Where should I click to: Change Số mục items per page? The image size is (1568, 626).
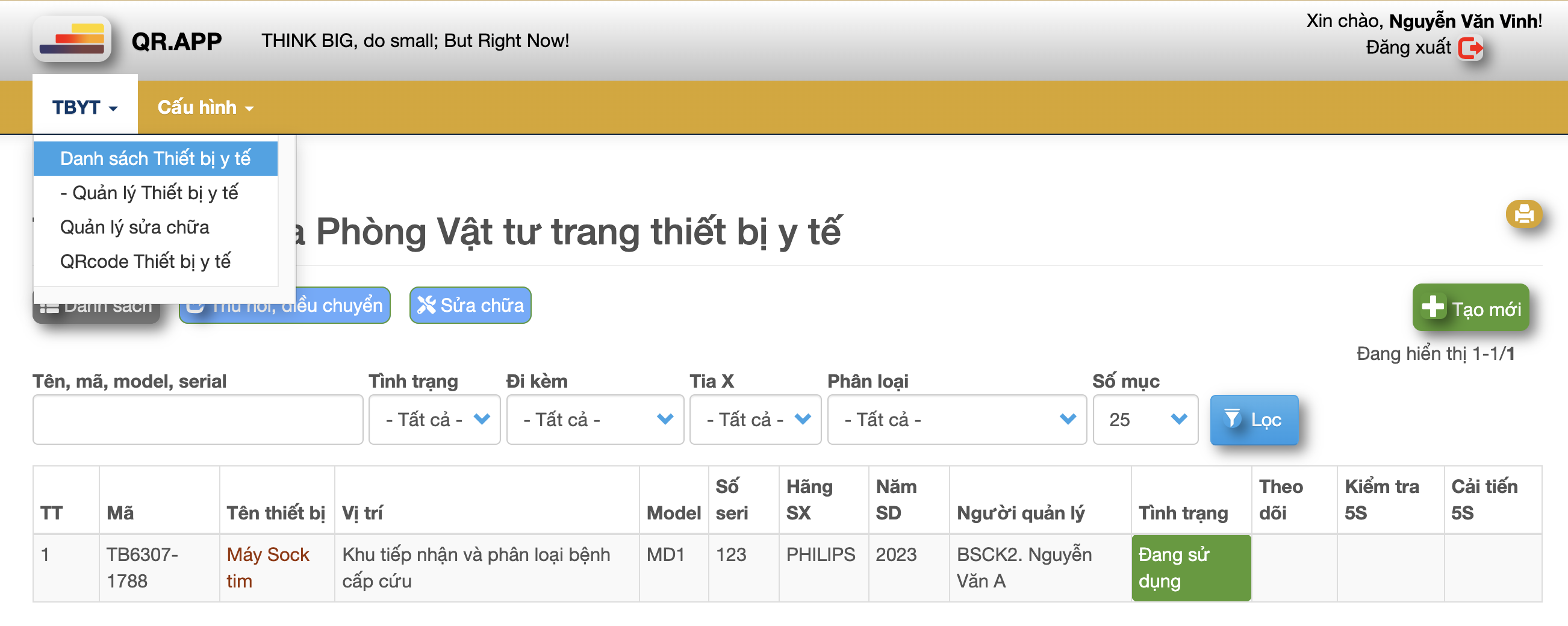[1145, 420]
